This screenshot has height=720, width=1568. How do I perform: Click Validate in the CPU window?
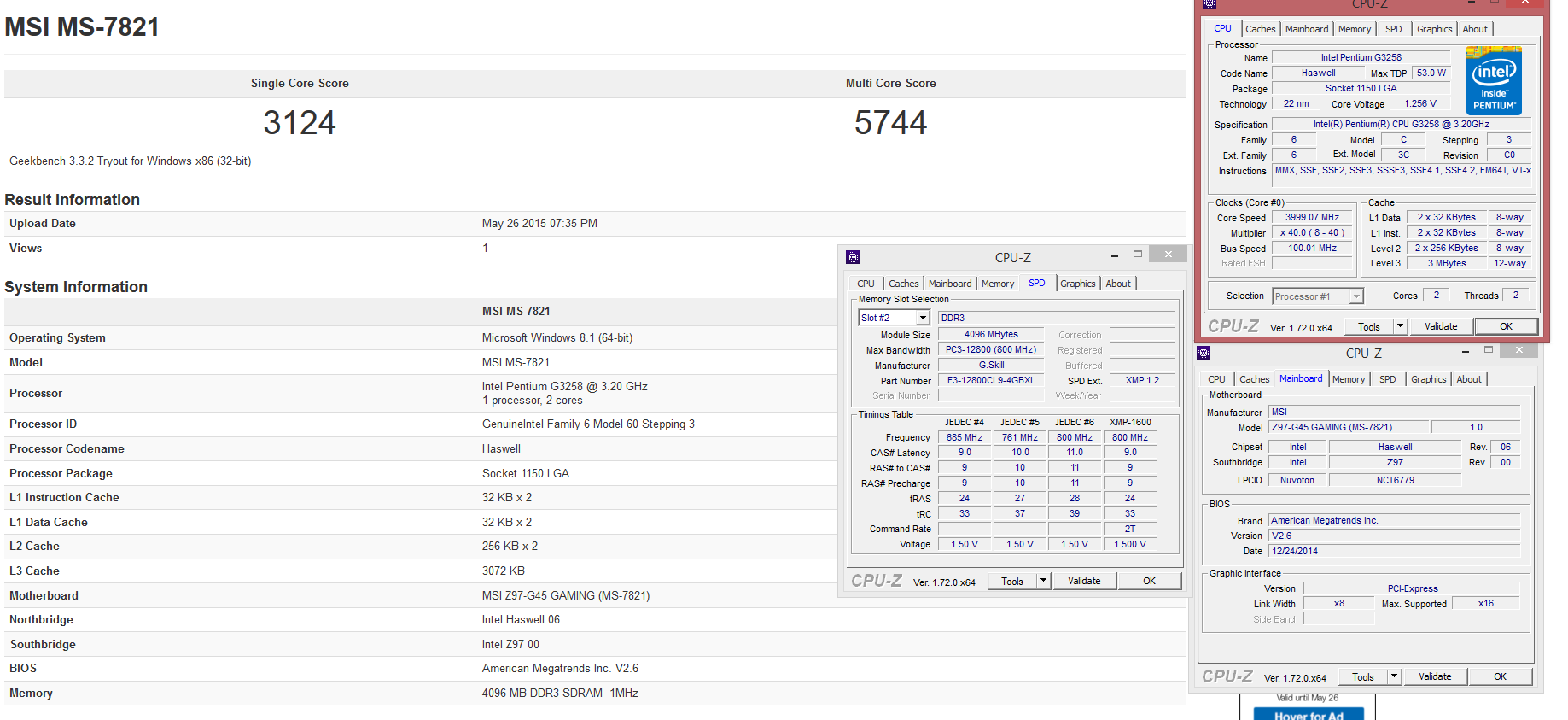pyautogui.click(x=1441, y=326)
